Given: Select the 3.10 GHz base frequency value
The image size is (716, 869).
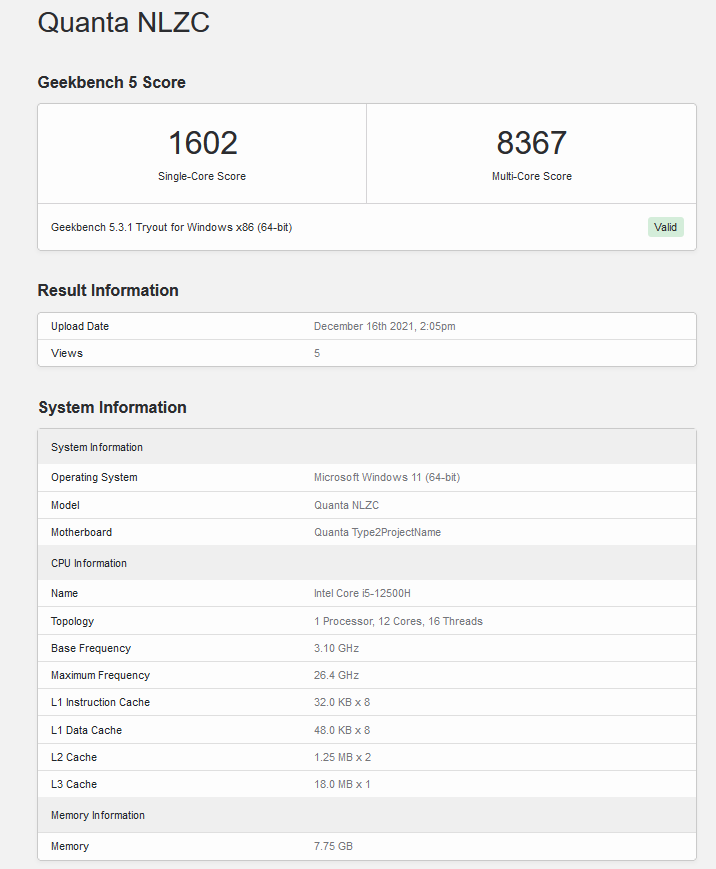Looking at the screenshot, I should (x=336, y=648).
